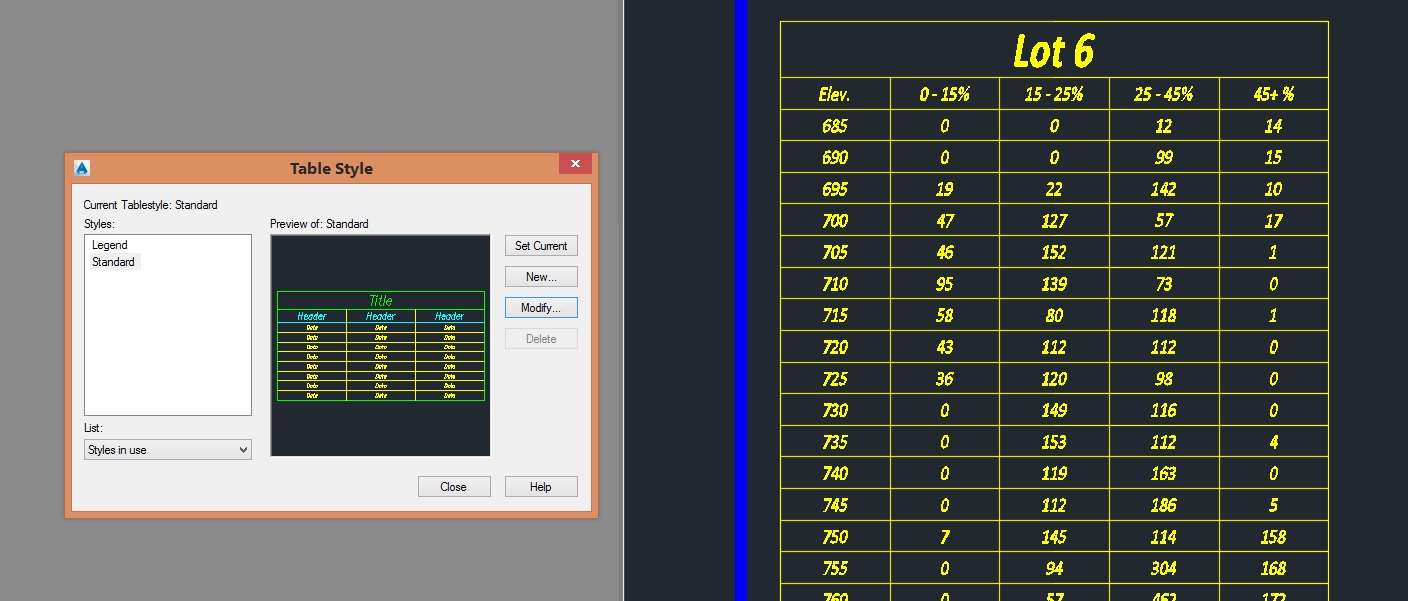The height and width of the screenshot is (601, 1408).
Task: Click value 149 in row 730
Action: (x=1054, y=410)
